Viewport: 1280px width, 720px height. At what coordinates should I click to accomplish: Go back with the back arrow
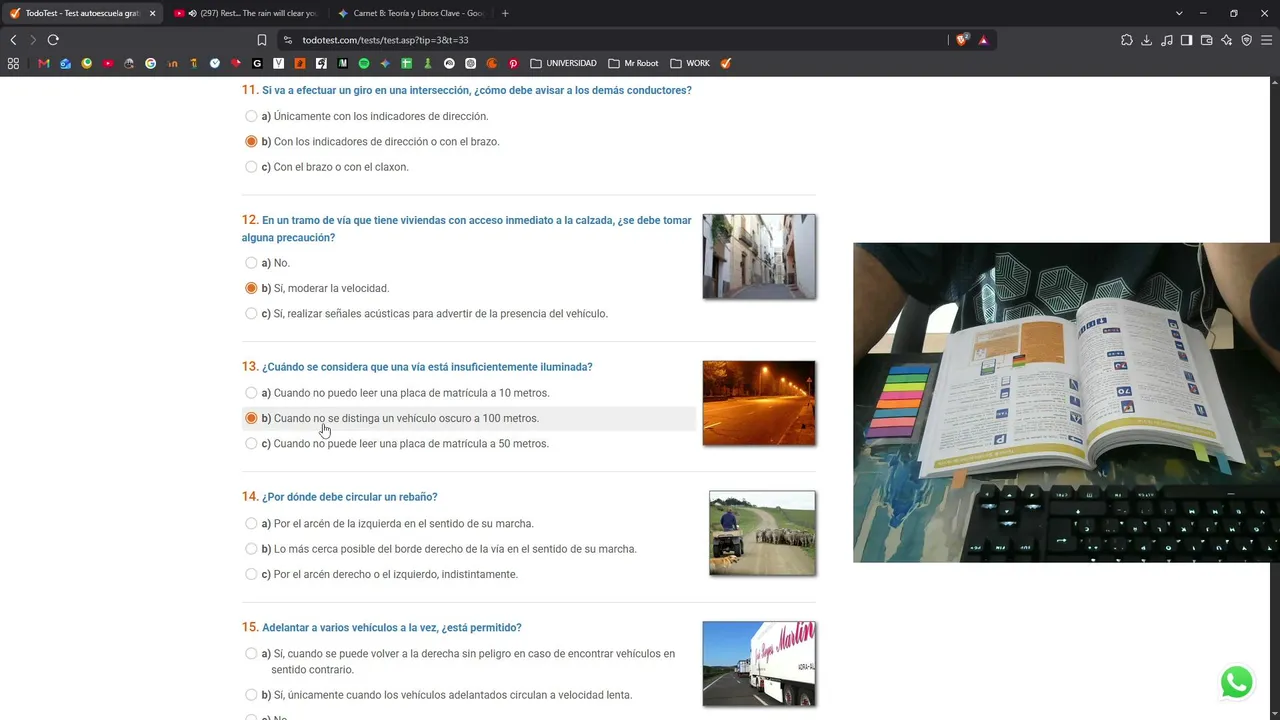13,40
